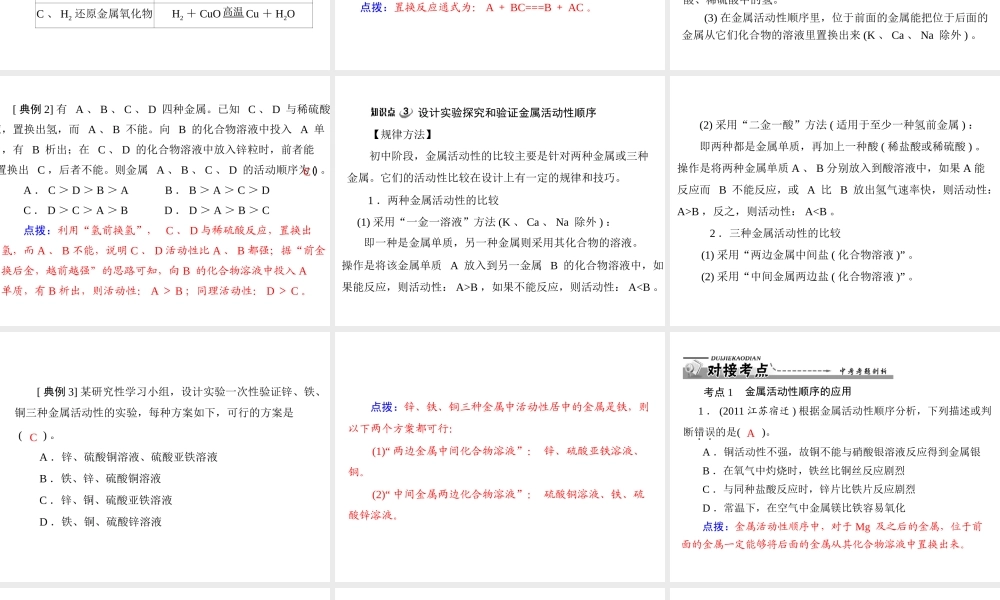
Task: Click the line “1．两种金属活动性的比较”
Action: [x=433, y=200]
